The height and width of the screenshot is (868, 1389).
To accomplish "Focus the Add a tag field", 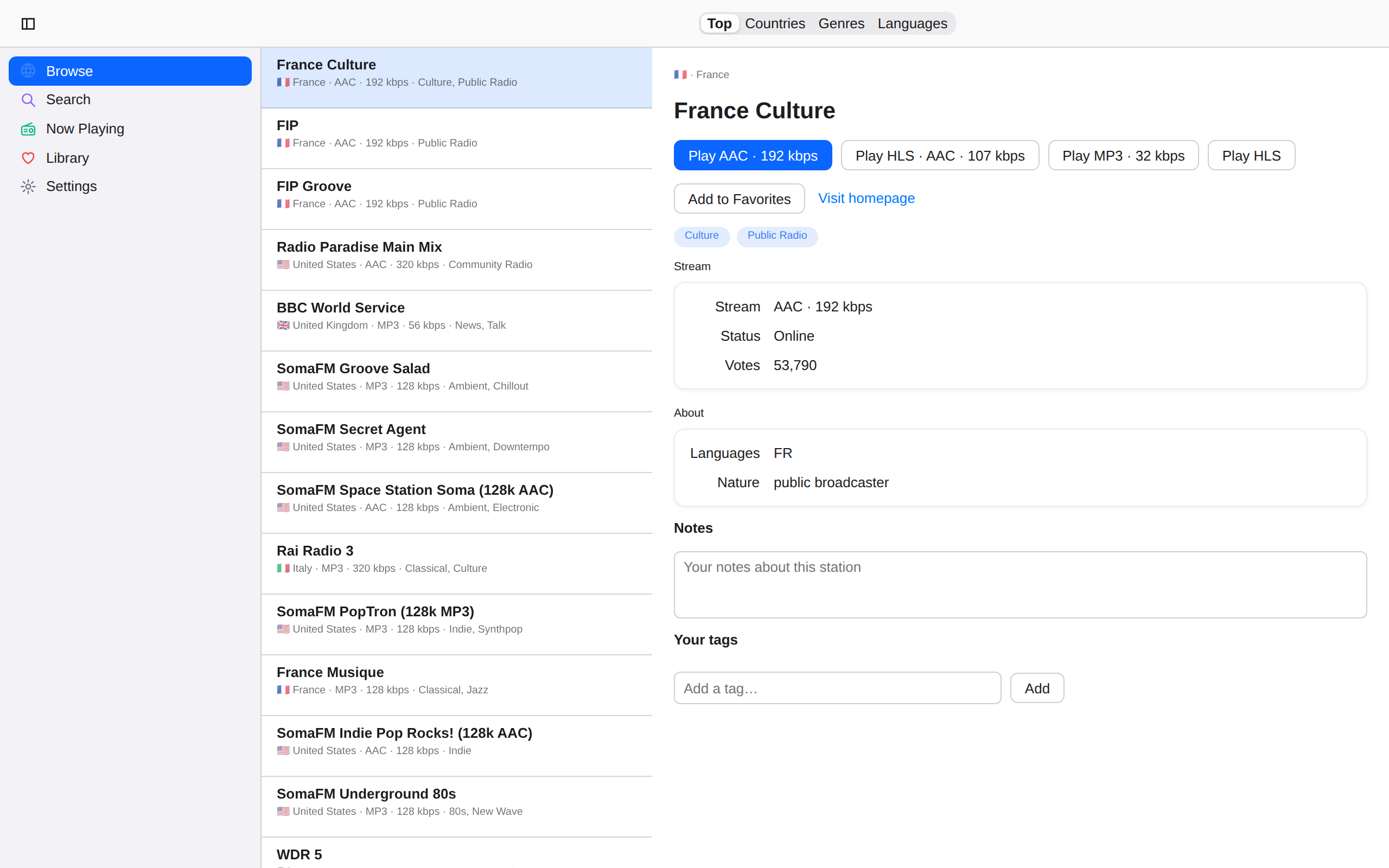I will 837,688.
